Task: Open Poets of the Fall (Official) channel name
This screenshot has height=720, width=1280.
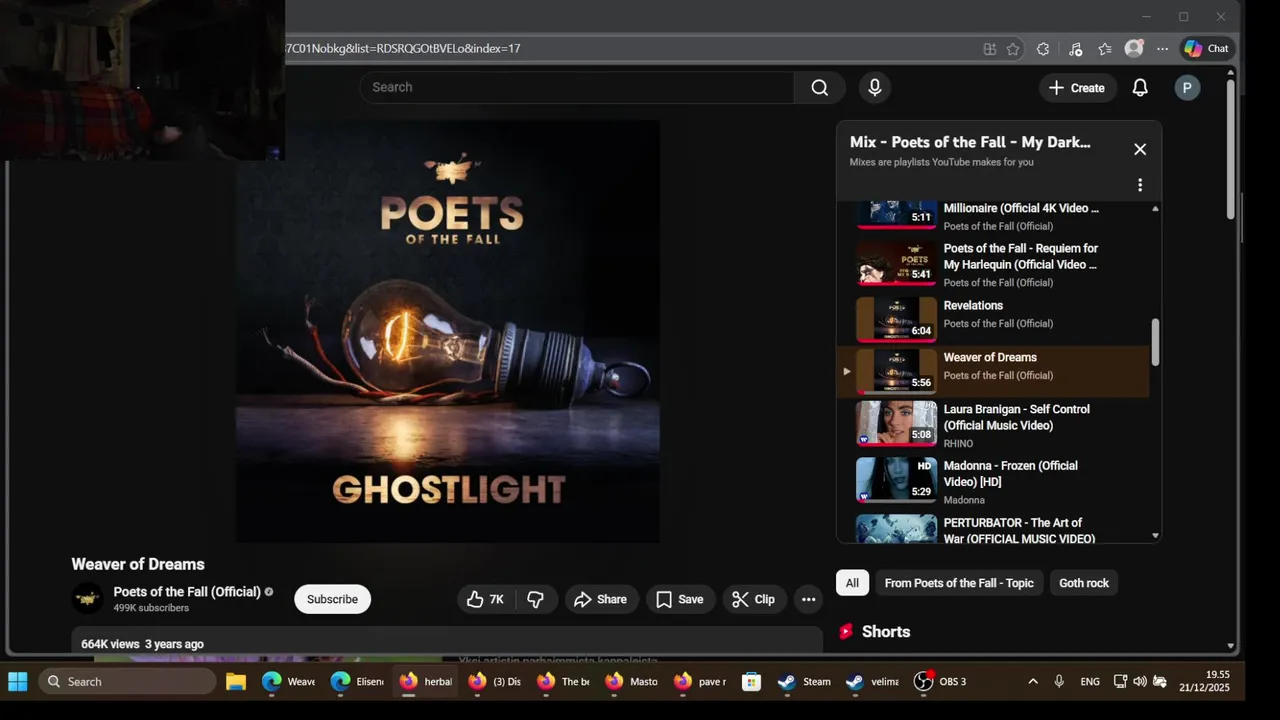Action: click(x=187, y=592)
